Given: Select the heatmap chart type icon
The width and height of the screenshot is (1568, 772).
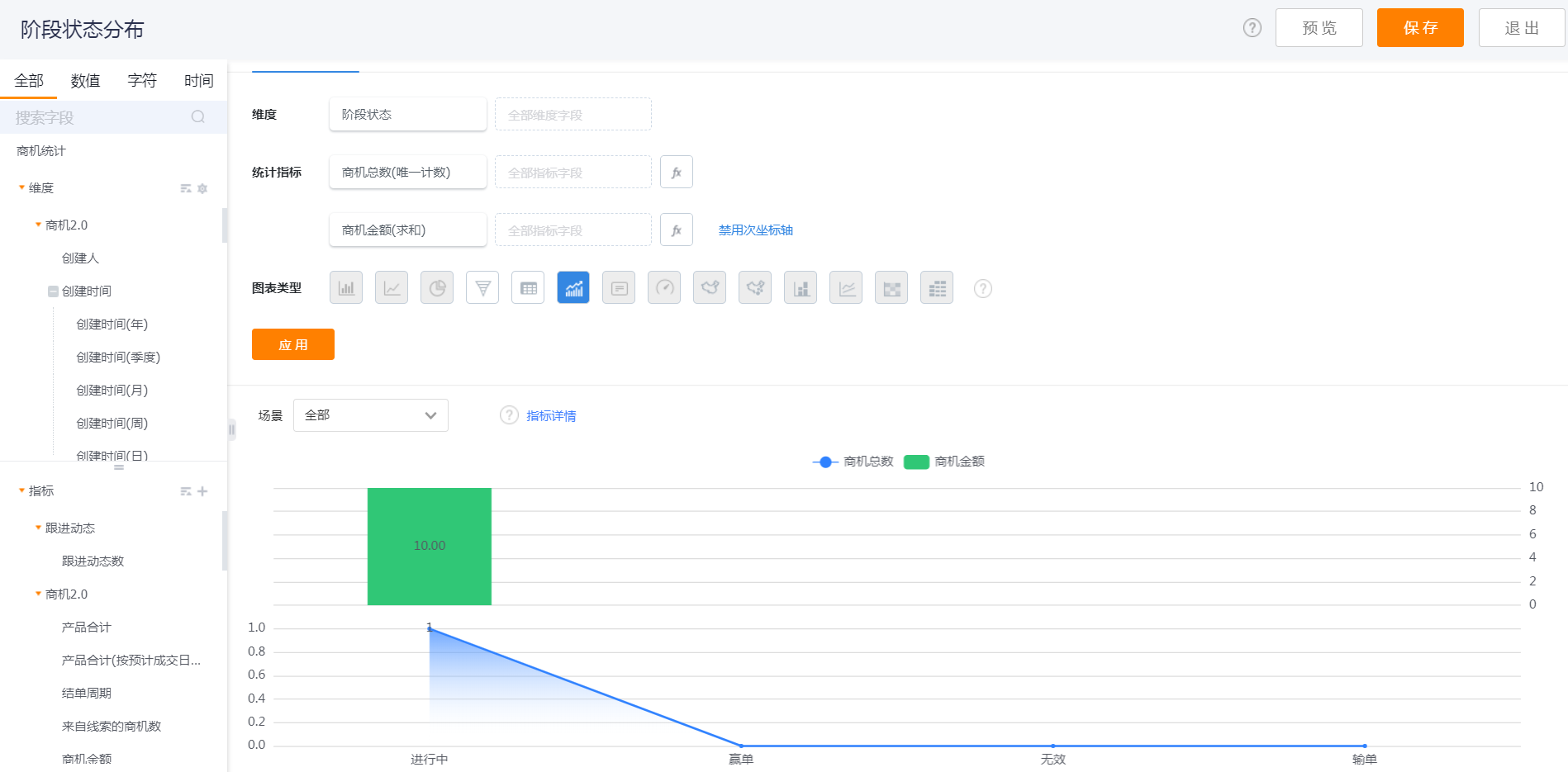Looking at the screenshot, I should click(x=891, y=288).
